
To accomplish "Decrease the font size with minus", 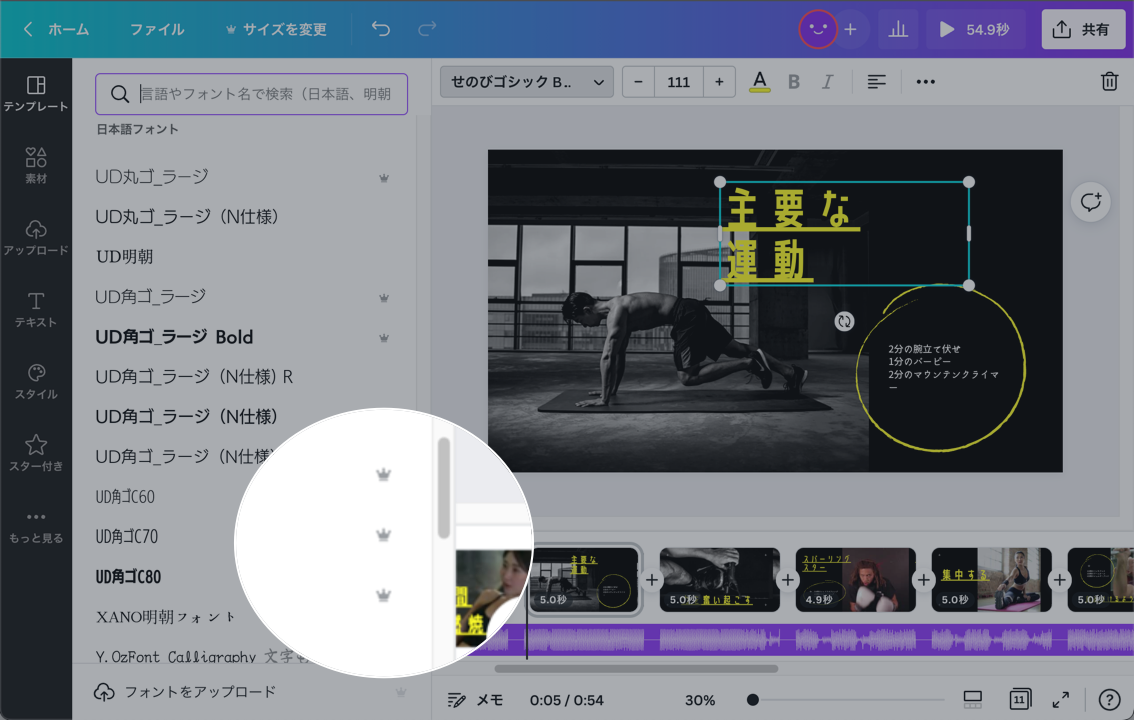I will click(x=638, y=82).
